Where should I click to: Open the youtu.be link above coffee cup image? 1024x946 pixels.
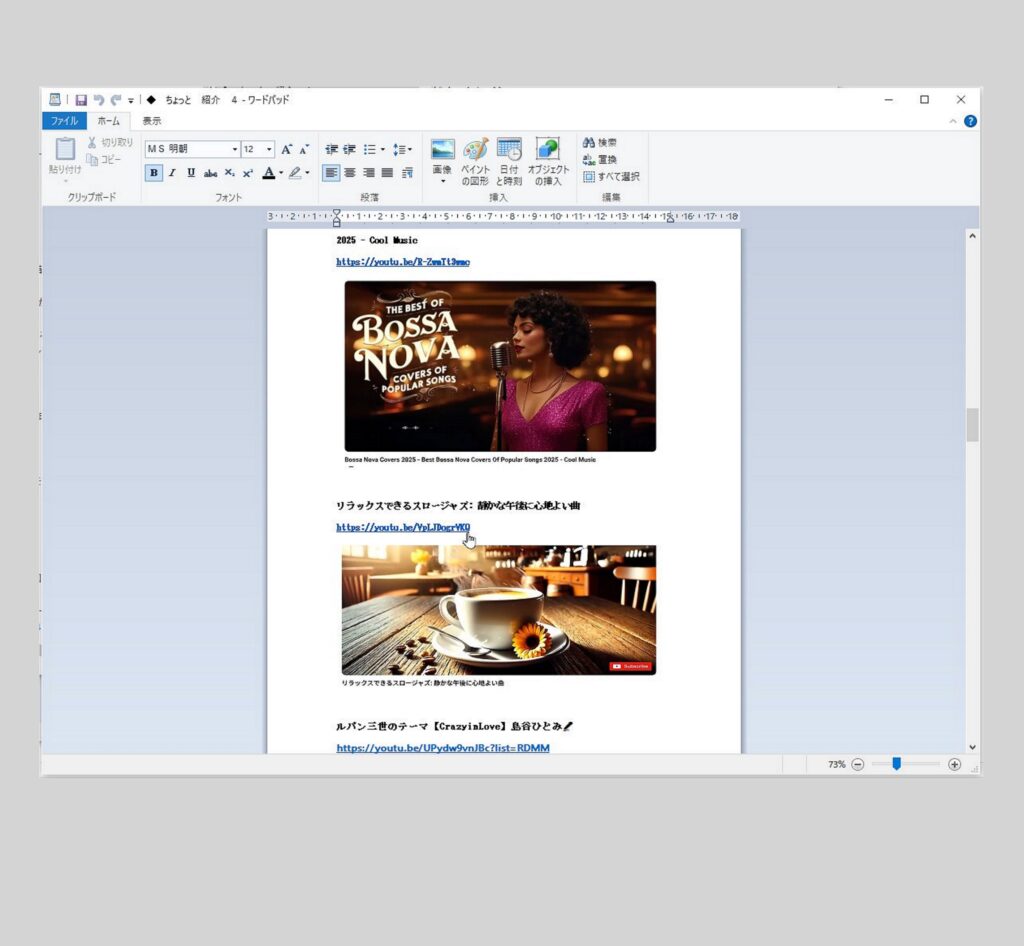[x=403, y=528]
